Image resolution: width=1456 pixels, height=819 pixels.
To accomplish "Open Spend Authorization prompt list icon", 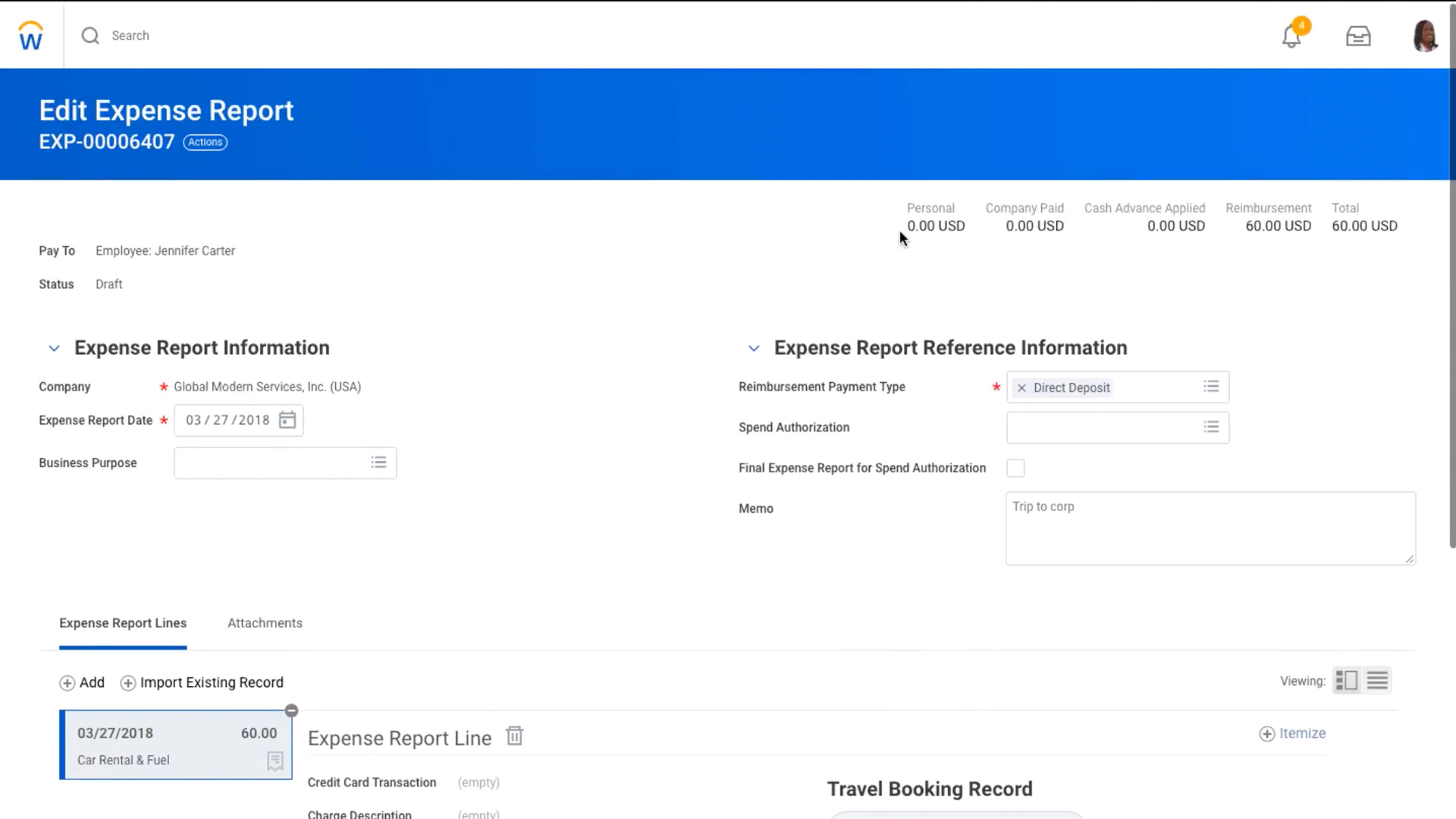I will click(x=1211, y=427).
